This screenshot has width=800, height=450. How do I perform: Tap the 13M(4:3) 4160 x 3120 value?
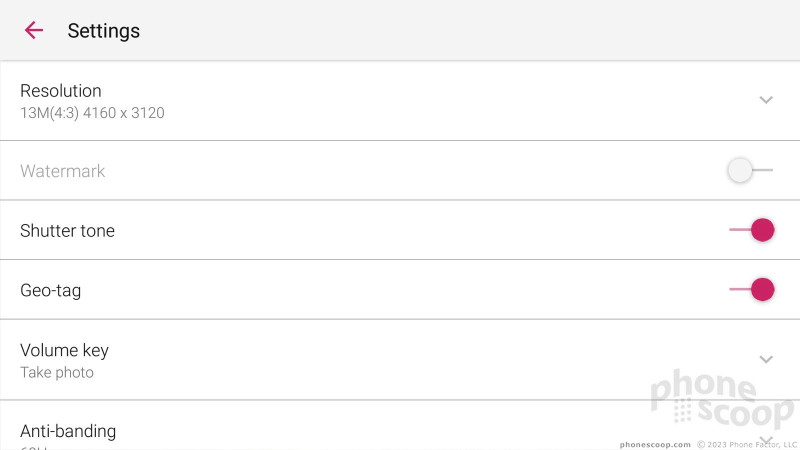pyautogui.click(x=92, y=113)
